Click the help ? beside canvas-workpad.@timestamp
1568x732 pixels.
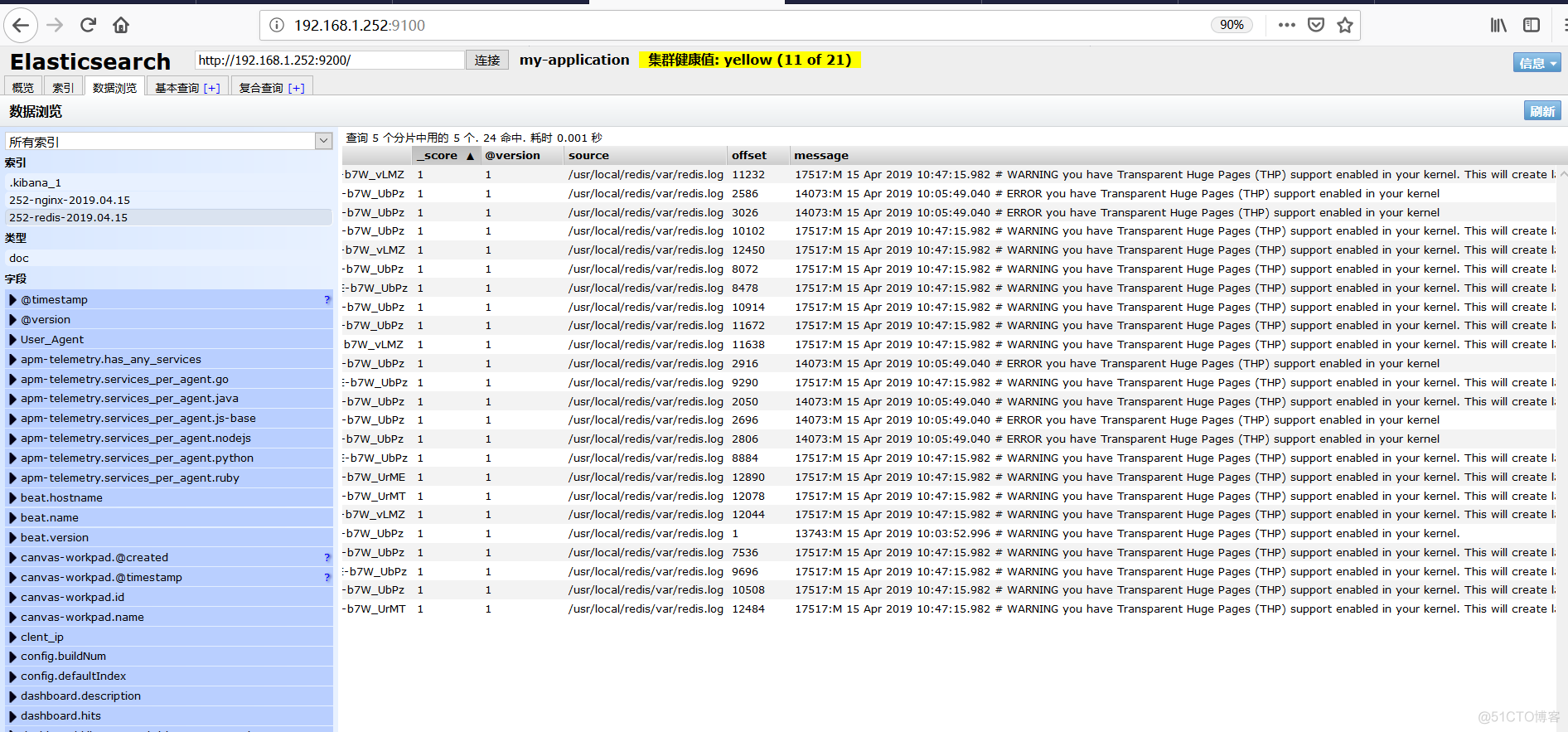coord(327,578)
